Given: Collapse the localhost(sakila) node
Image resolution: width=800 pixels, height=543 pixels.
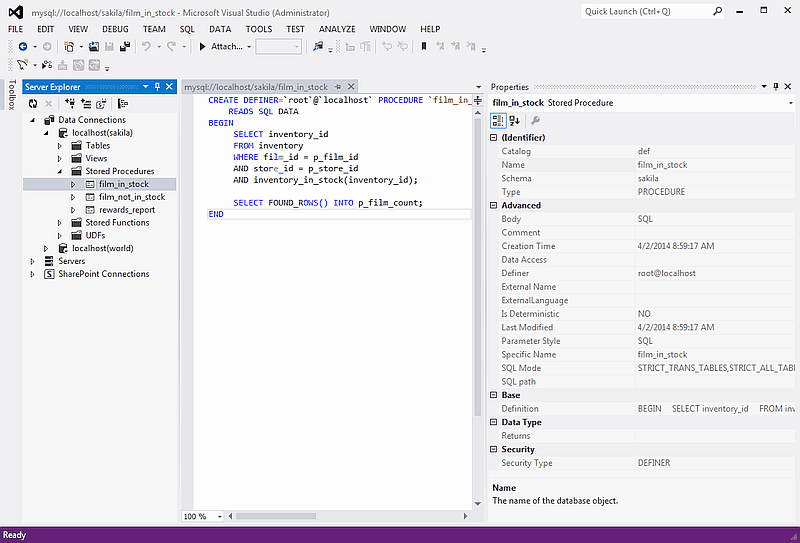Looking at the screenshot, I should 47,133.
